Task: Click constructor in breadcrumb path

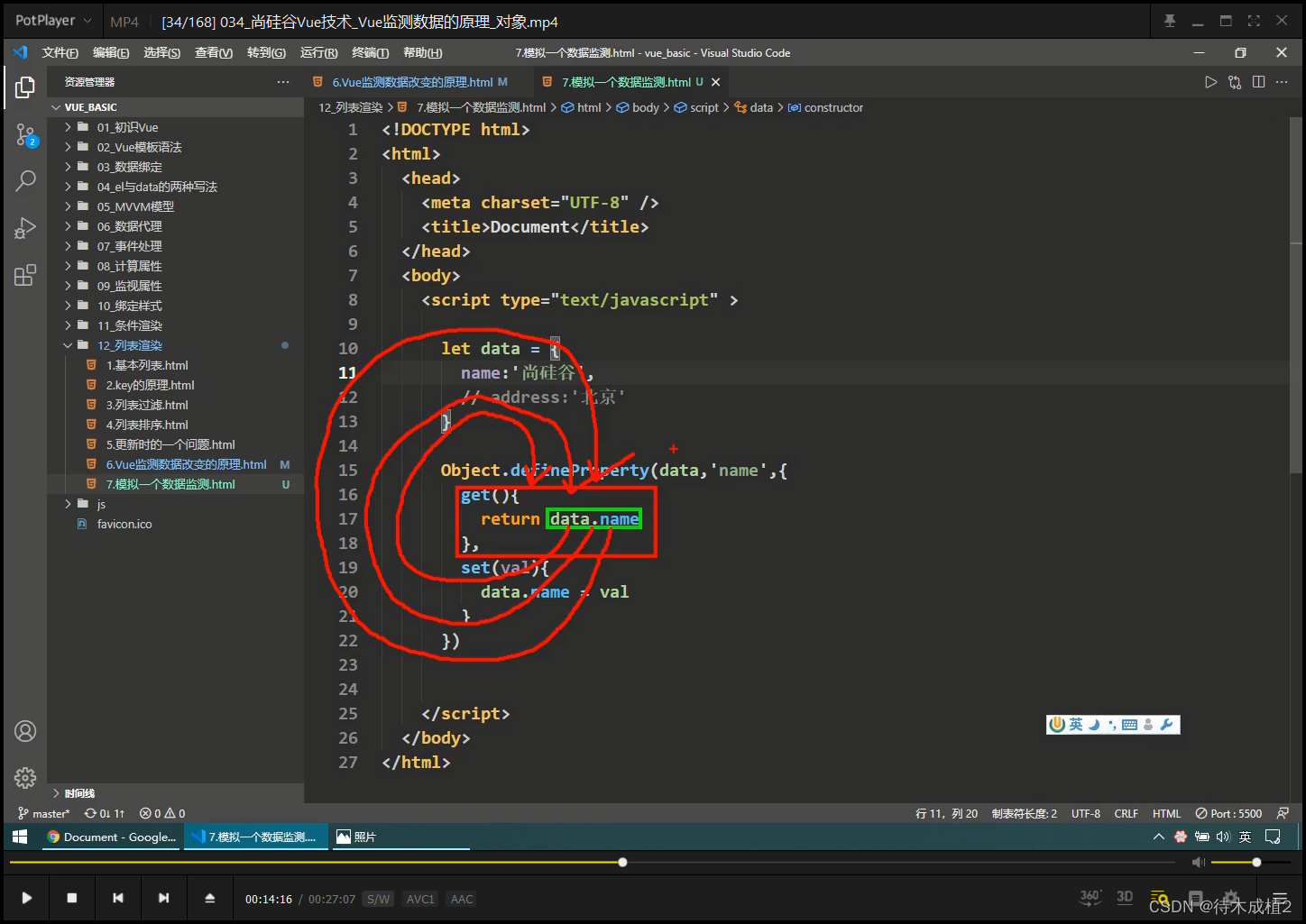Action: tap(833, 107)
